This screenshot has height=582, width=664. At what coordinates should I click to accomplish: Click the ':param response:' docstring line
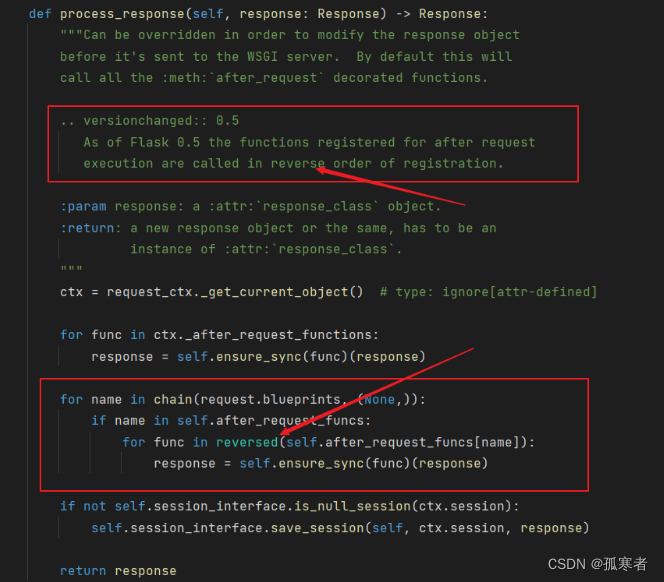(x=250, y=206)
